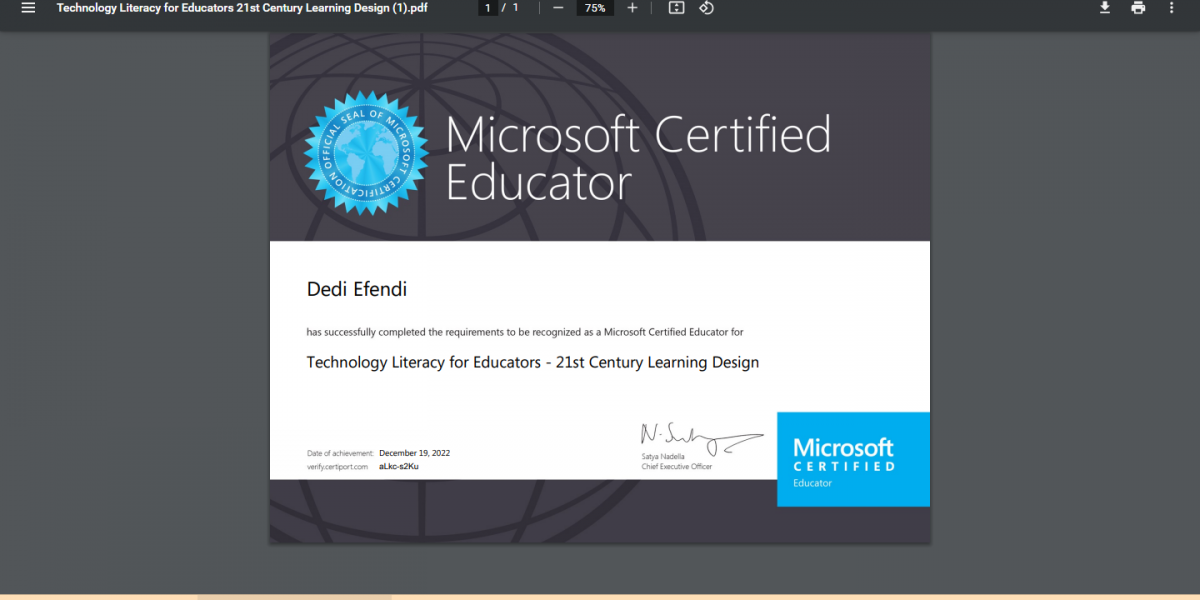Screen dimensions: 1200x600
Task: Click the 75% zoom level field
Action: click(595, 8)
